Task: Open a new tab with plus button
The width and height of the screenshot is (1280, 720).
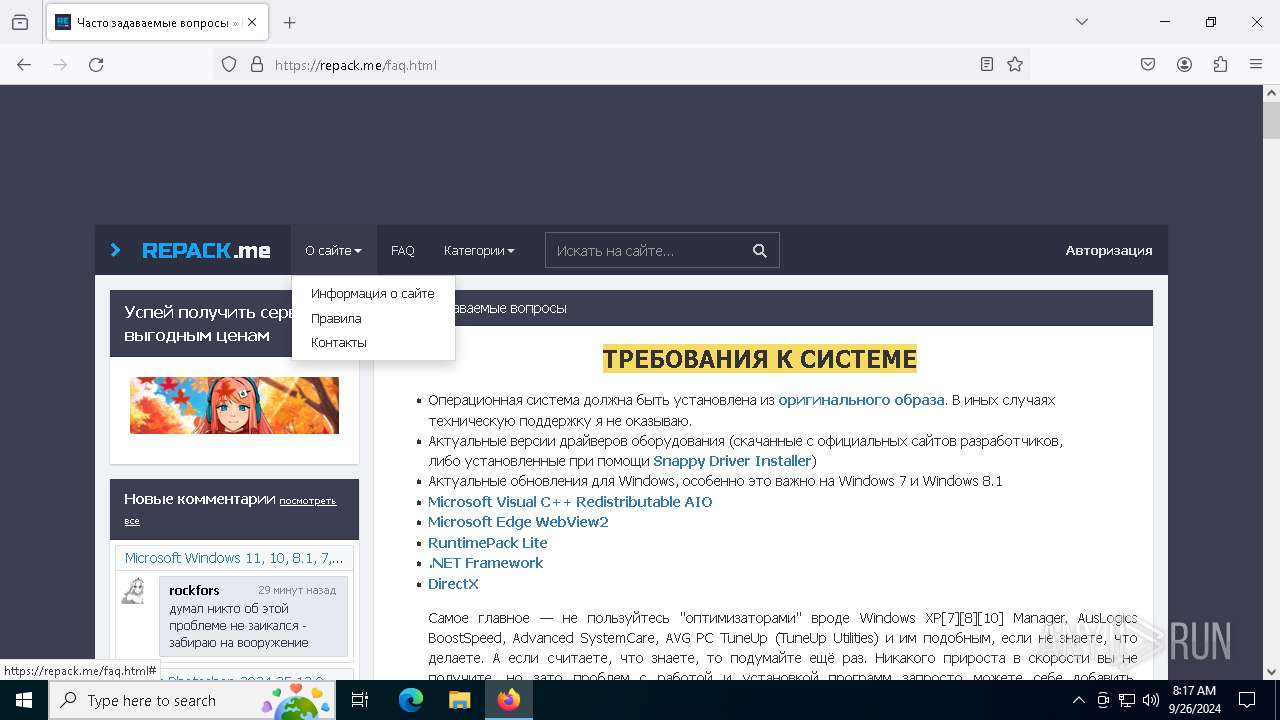Action: 289,22
